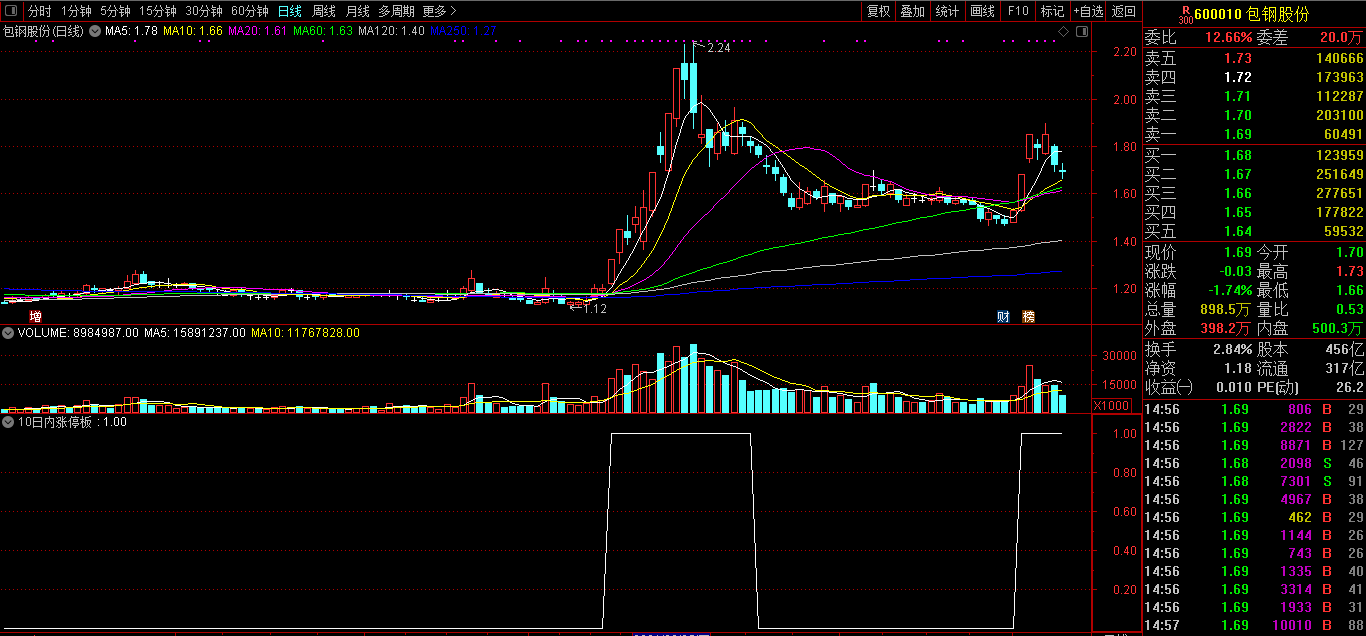Open the 多周期 multi-period view

tap(396, 11)
